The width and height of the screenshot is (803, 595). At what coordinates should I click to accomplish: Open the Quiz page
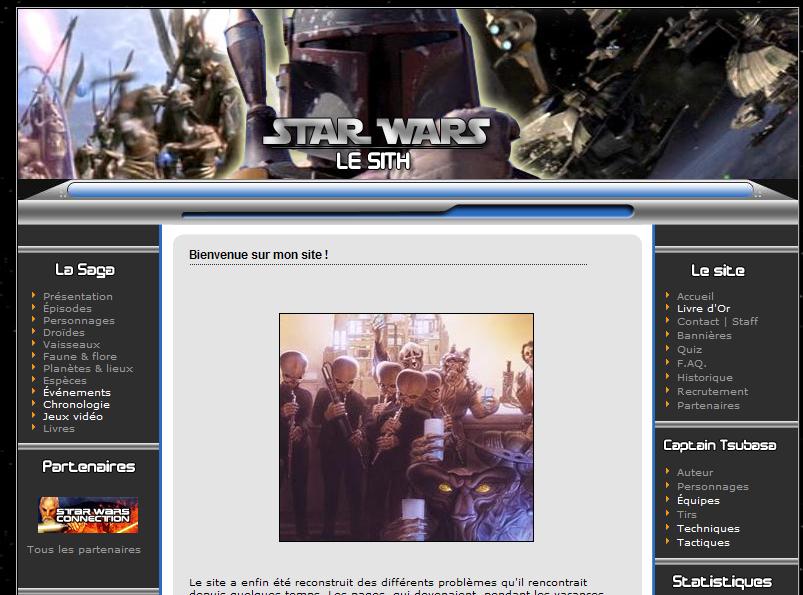689,350
